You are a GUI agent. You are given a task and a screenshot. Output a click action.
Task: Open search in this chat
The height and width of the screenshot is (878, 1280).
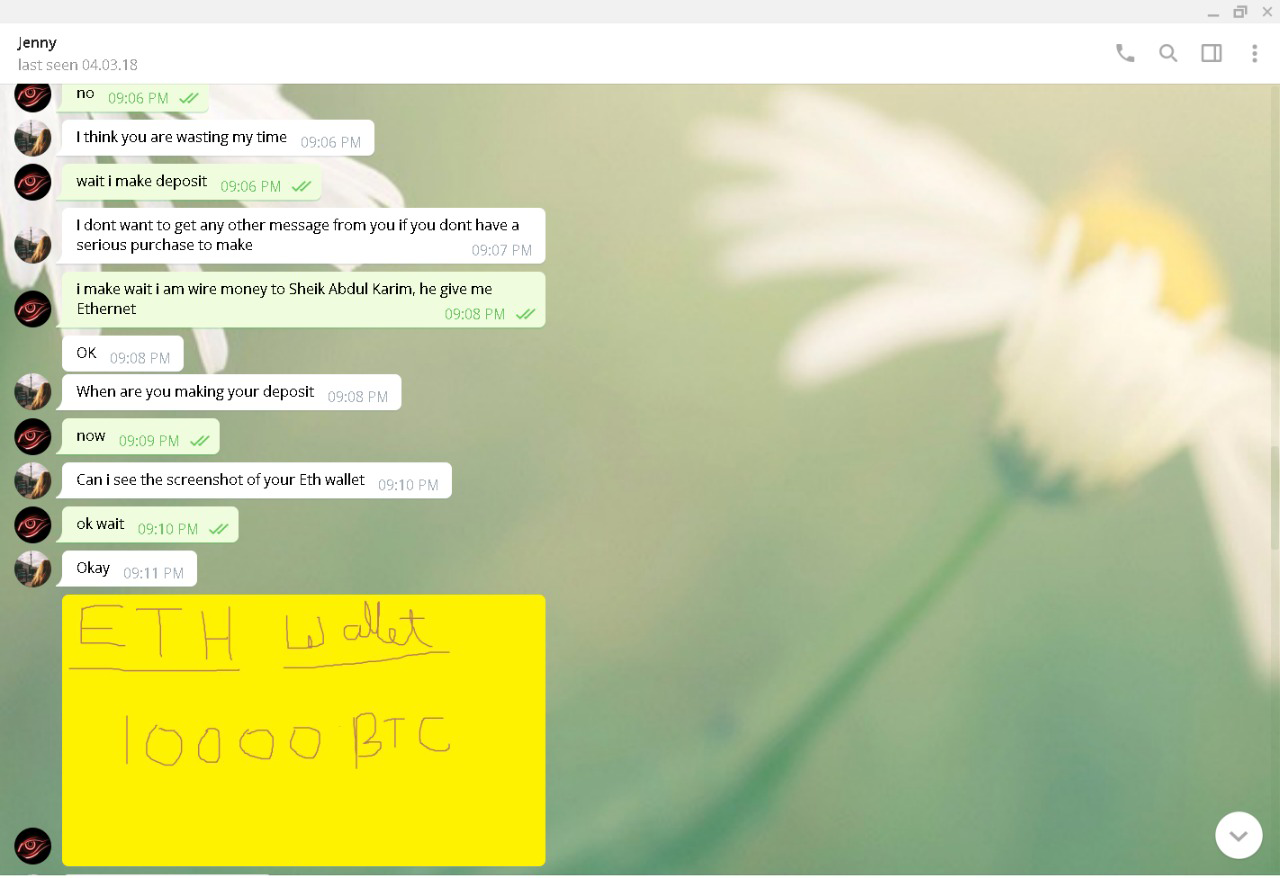tap(1168, 53)
